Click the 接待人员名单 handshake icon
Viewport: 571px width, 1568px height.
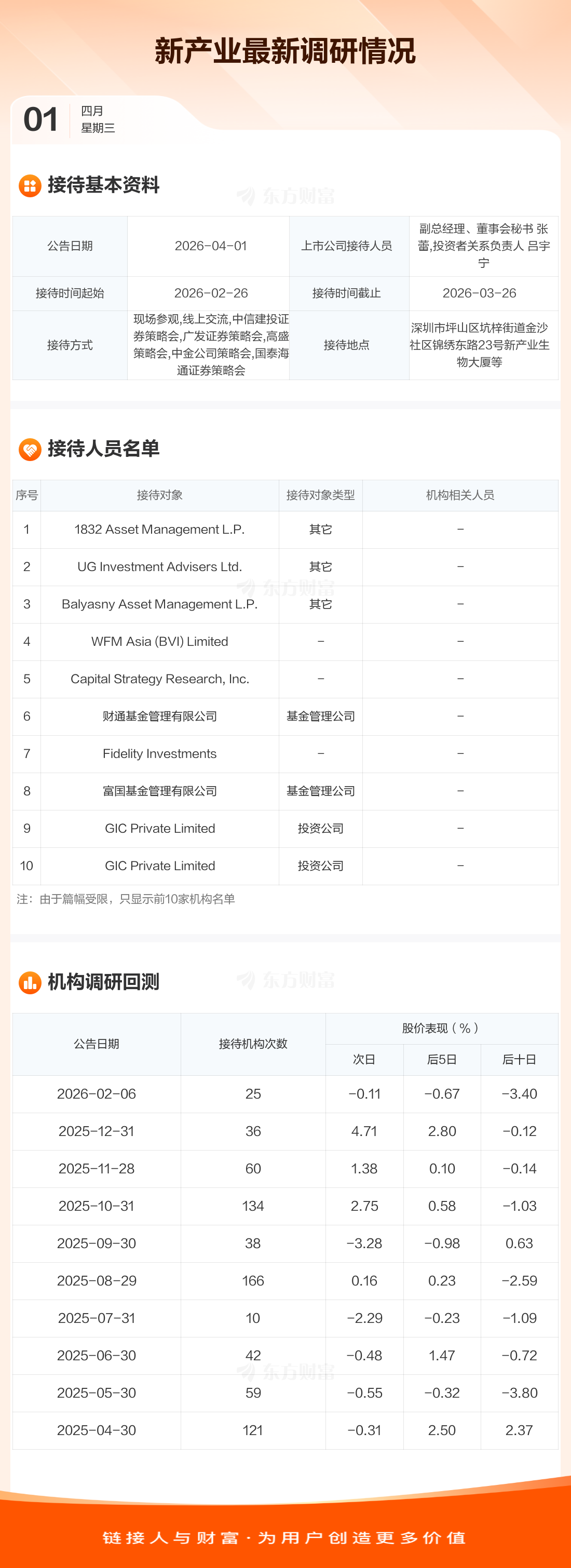(x=30, y=450)
